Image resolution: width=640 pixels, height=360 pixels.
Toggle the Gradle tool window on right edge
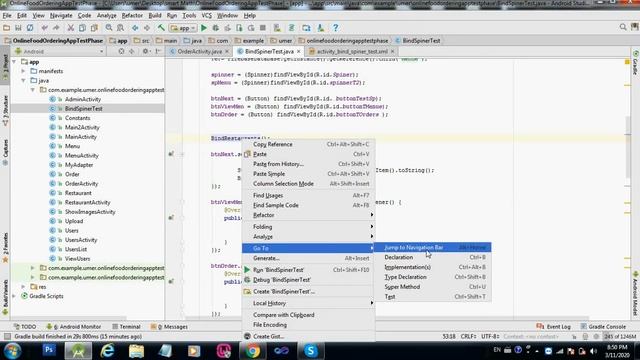tap(636, 63)
